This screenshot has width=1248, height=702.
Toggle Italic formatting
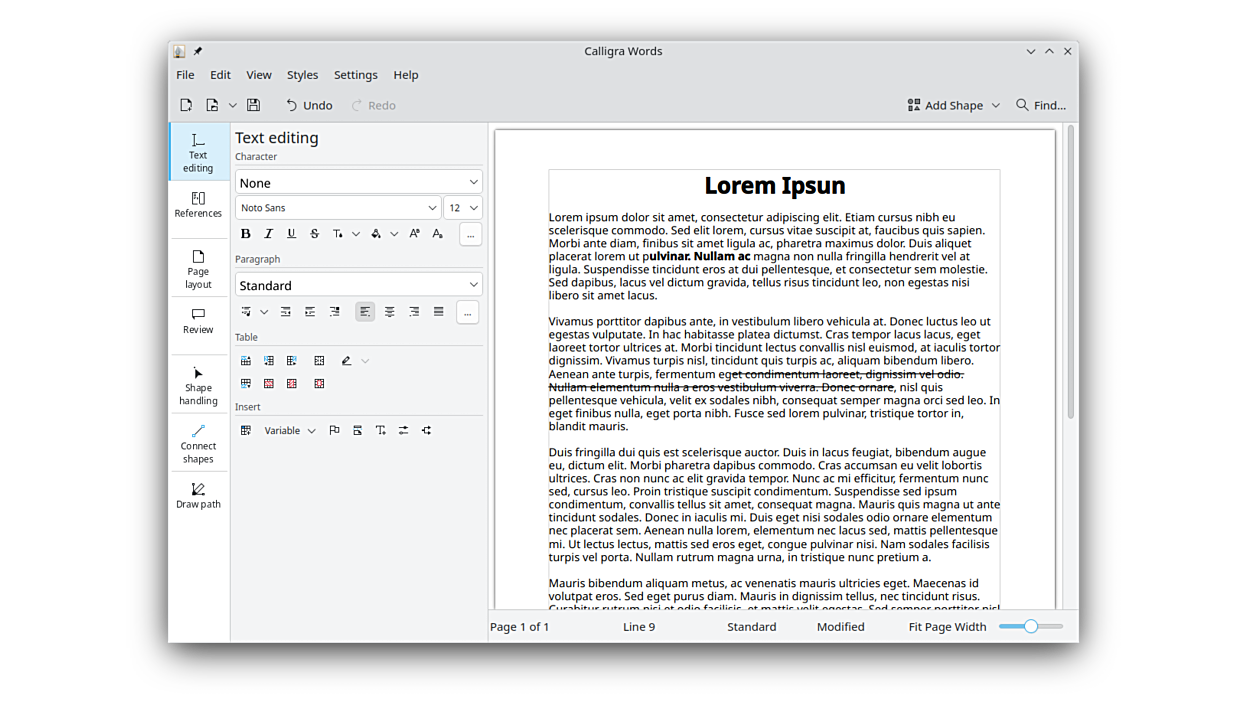[268, 234]
